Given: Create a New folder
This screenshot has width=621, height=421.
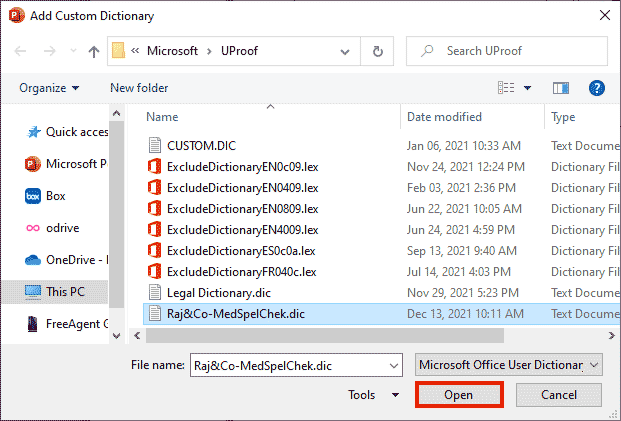Looking at the screenshot, I should pos(139,88).
